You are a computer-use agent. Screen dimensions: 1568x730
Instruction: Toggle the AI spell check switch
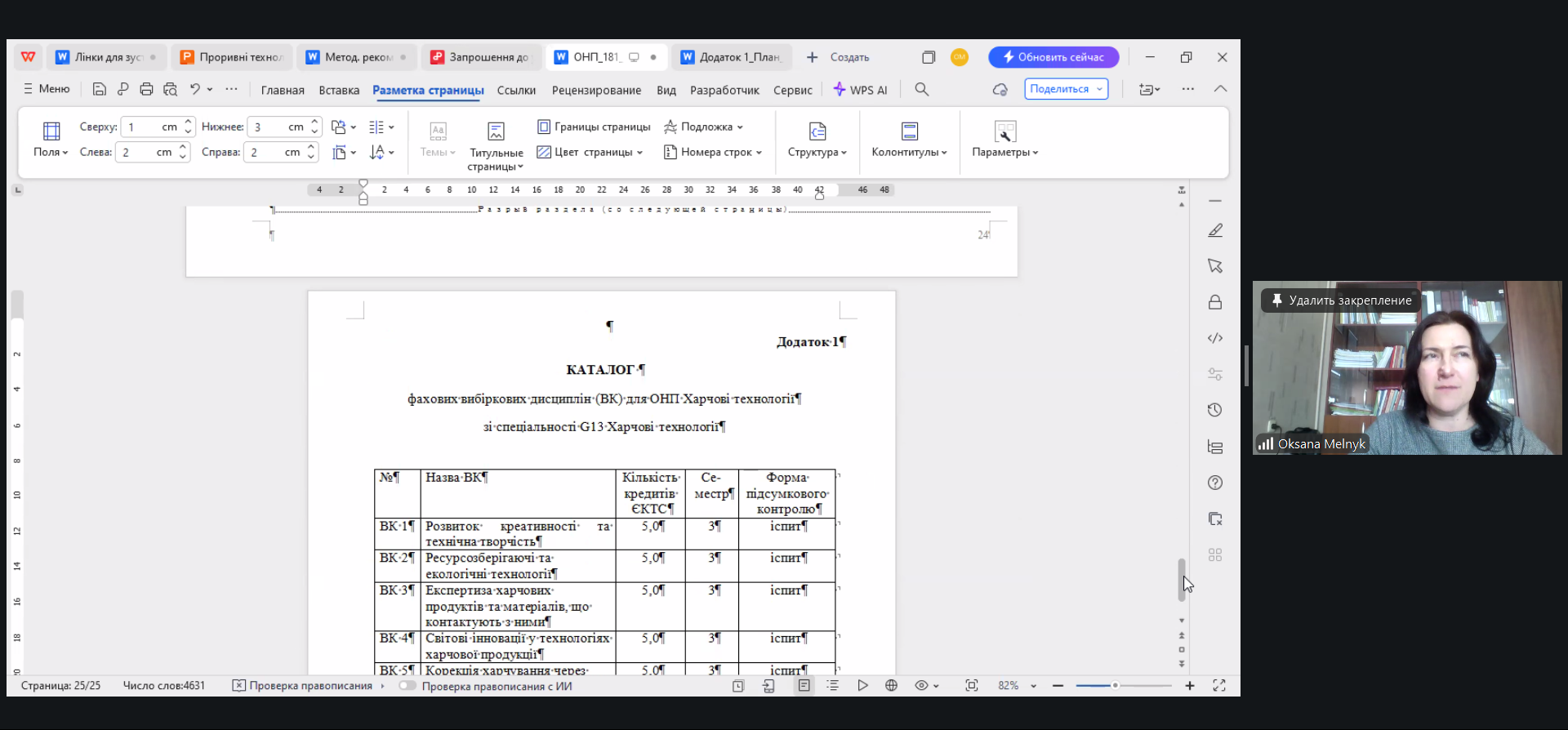click(408, 686)
